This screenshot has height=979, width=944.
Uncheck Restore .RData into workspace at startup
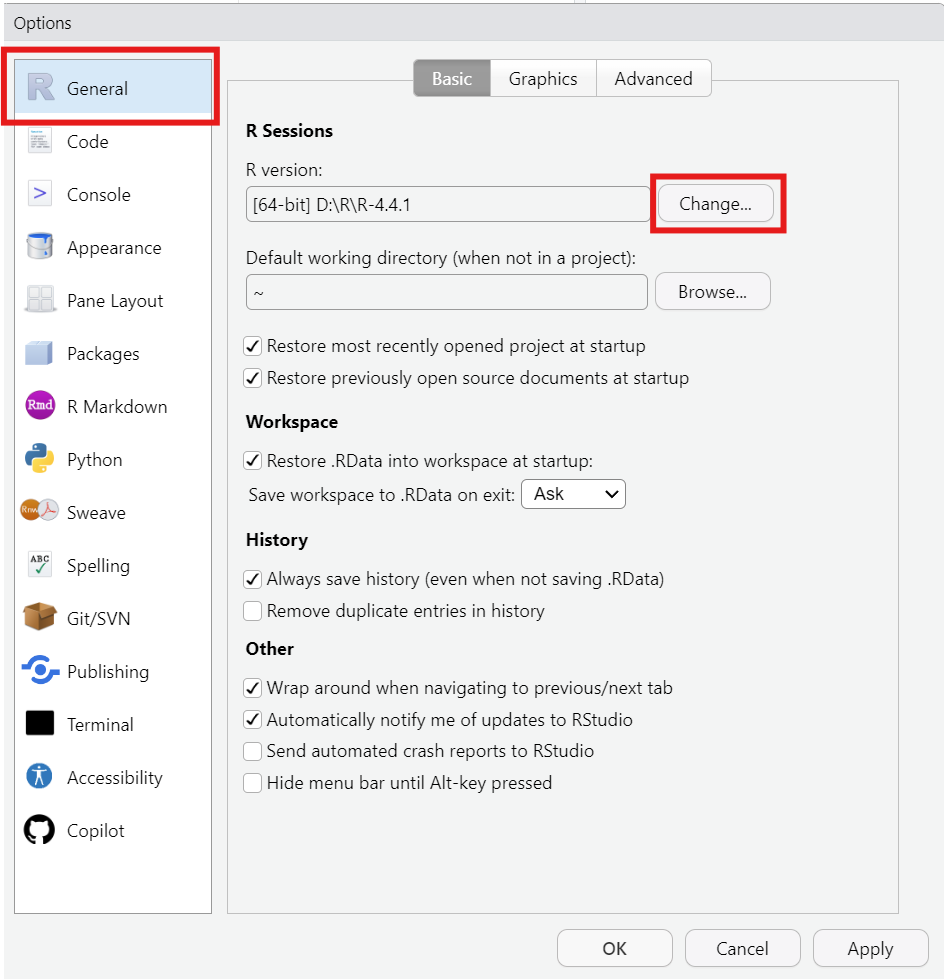pyautogui.click(x=252, y=461)
